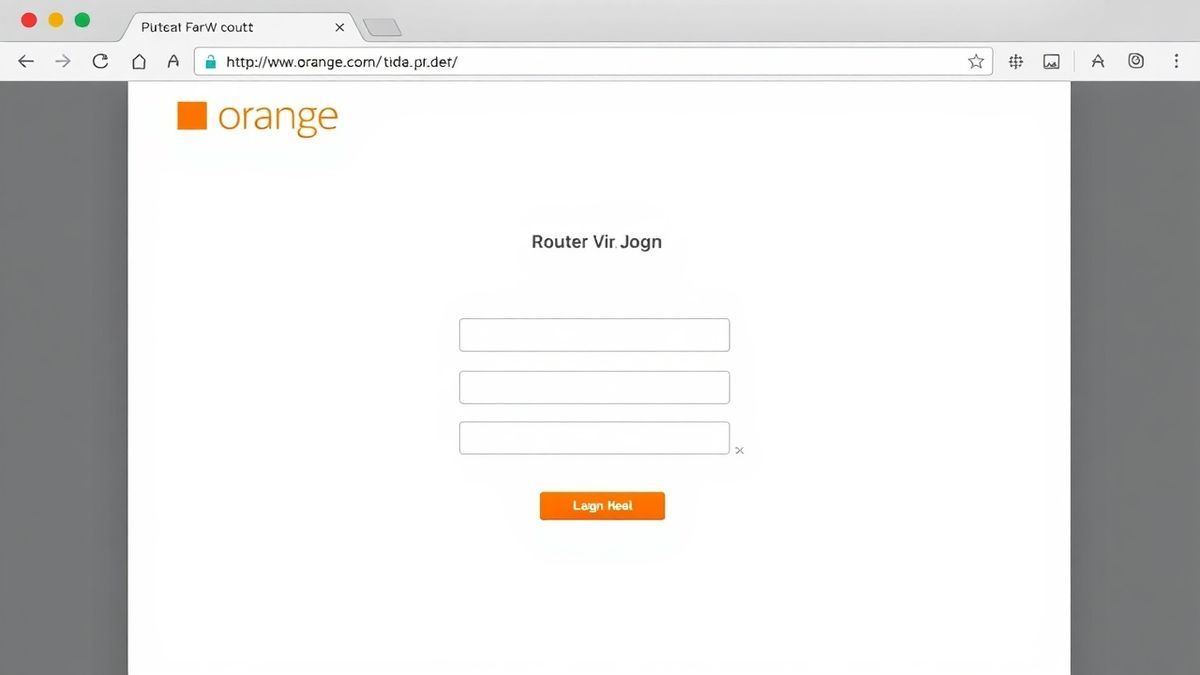
Task: Go forward using the browser forward arrow
Action: (x=63, y=61)
